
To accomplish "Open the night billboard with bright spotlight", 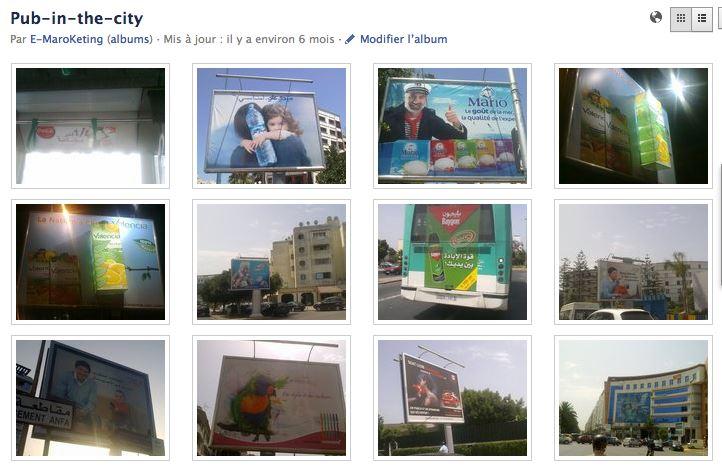I will [633, 126].
